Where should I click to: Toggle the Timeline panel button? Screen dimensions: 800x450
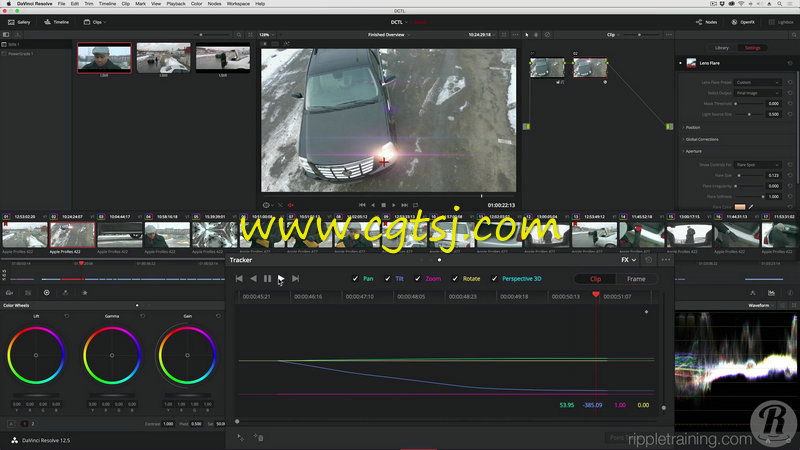(57, 22)
